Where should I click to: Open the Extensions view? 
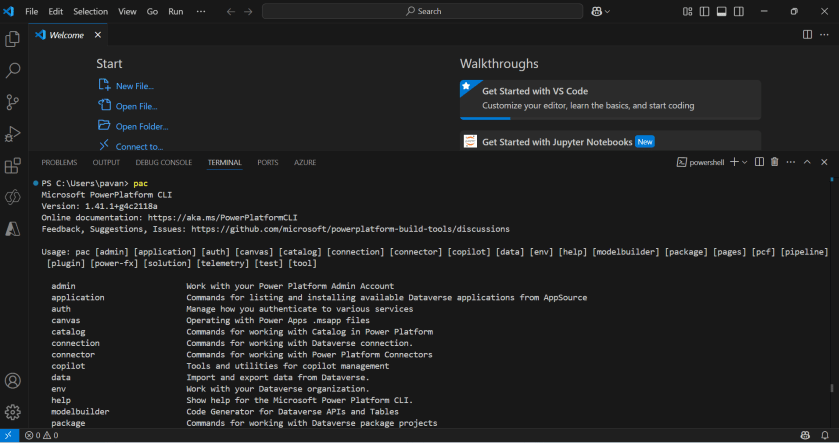[13, 166]
